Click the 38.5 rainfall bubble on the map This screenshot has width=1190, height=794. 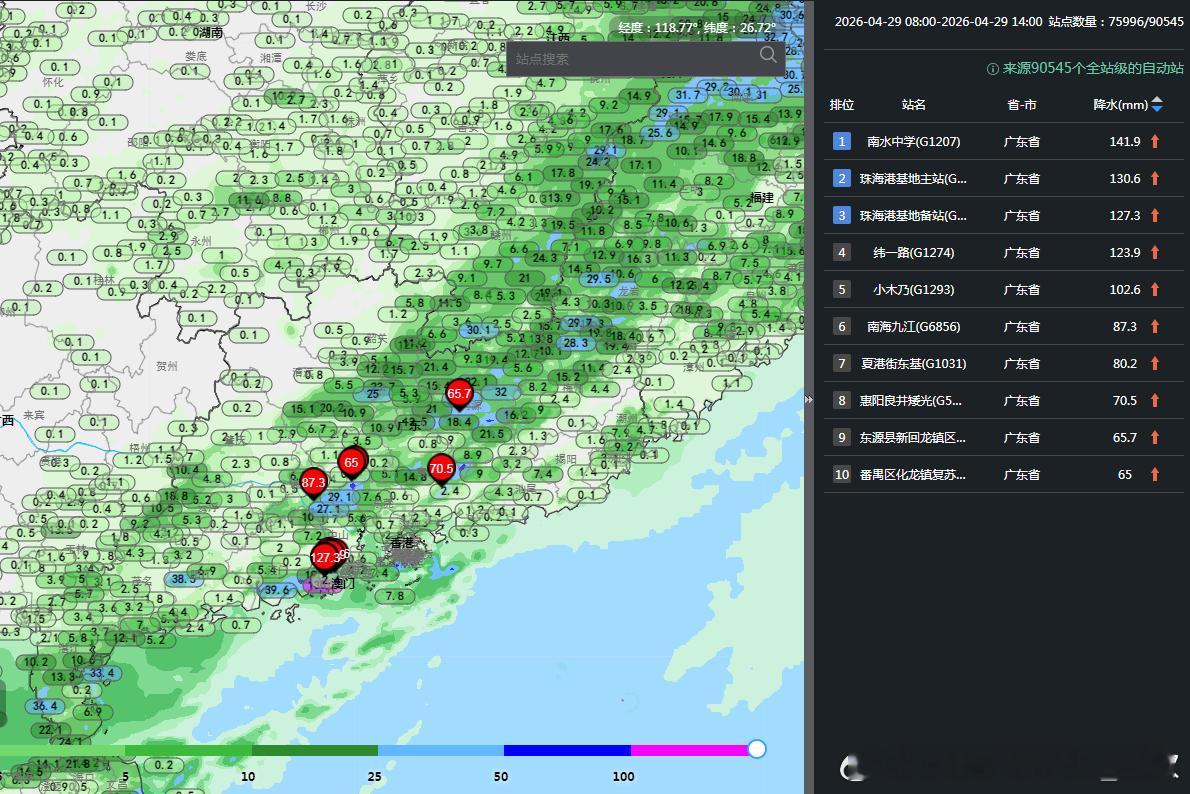(x=184, y=578)
